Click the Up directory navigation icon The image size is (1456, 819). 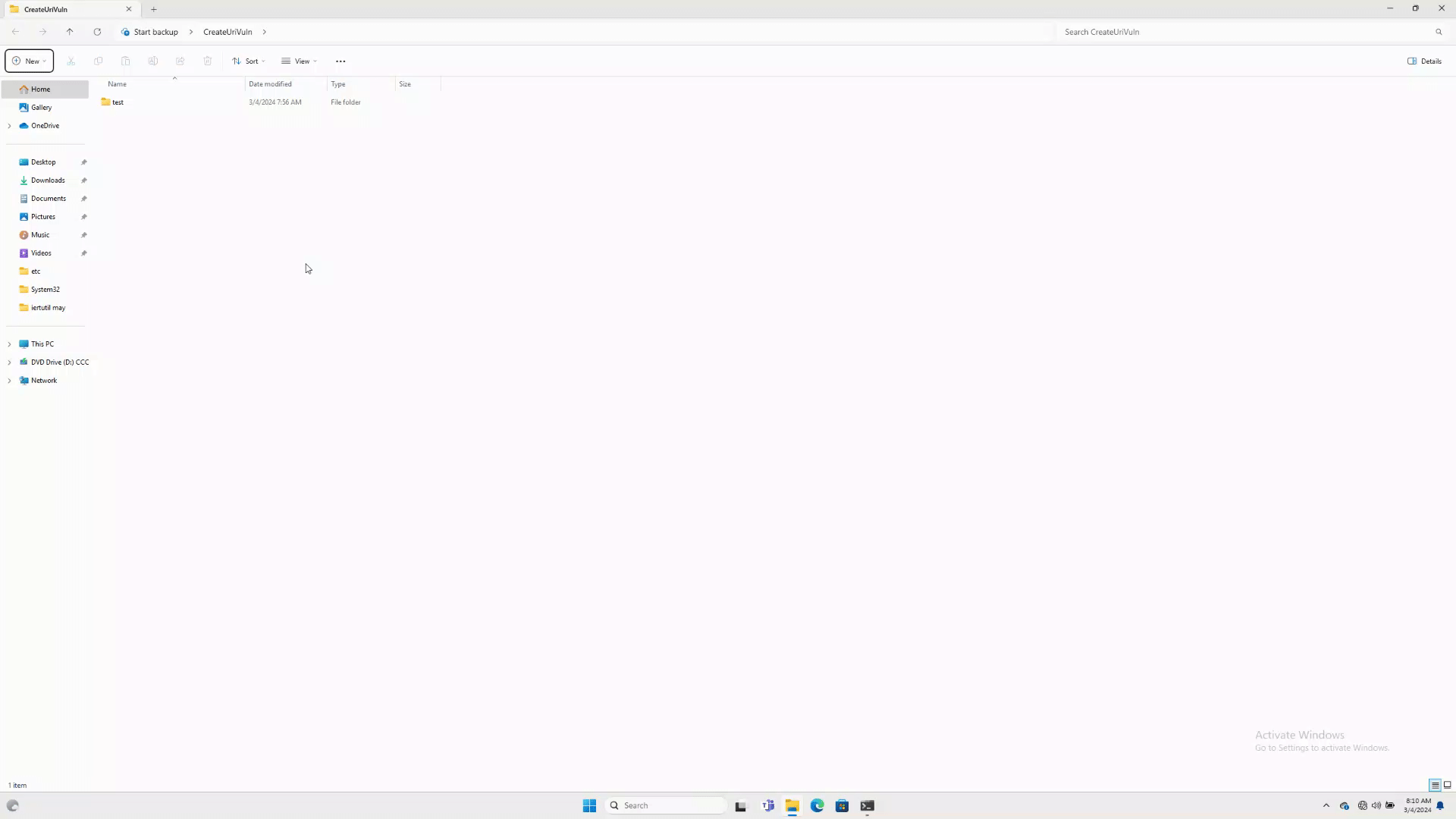pos(69,32)
